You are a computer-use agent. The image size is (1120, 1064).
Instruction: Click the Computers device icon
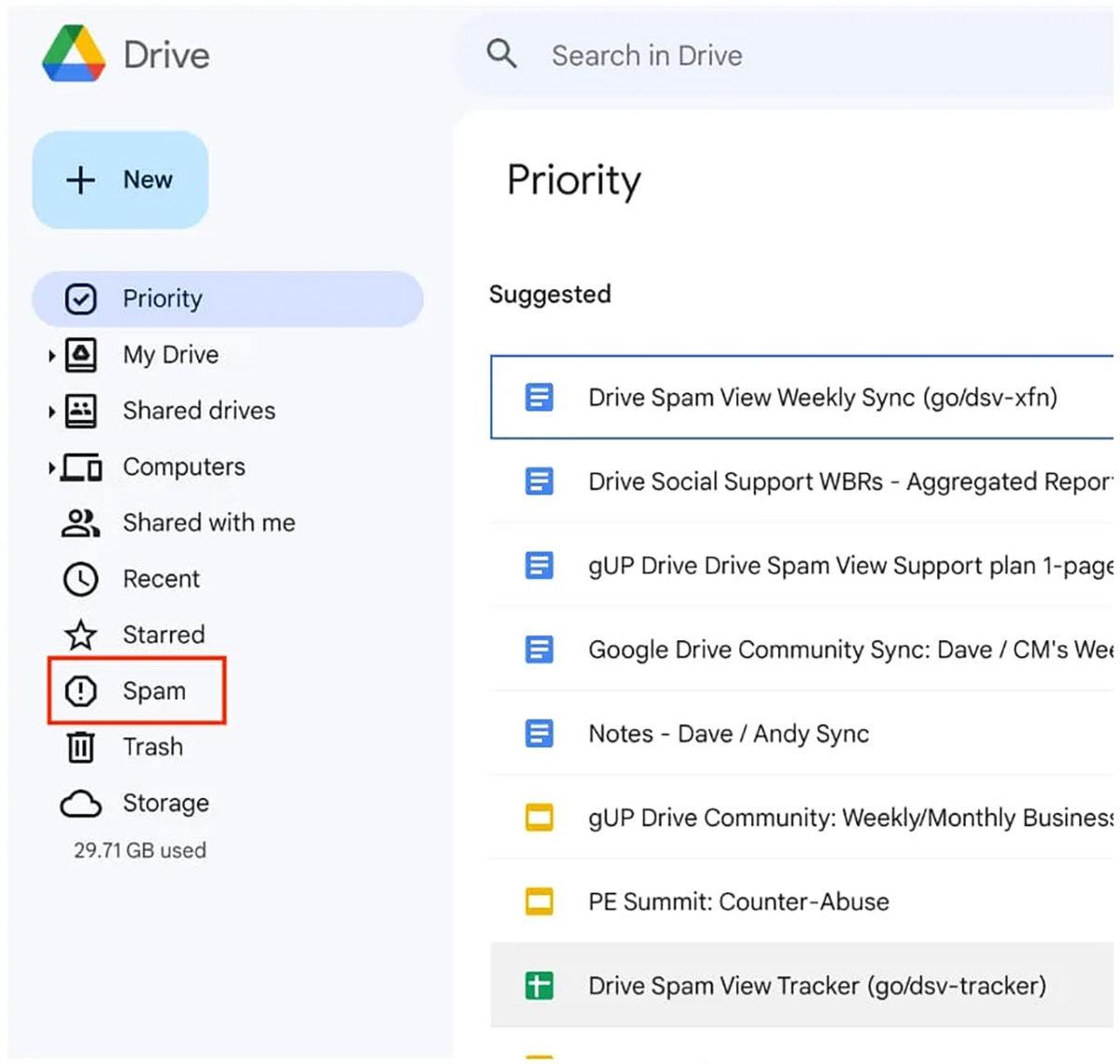[81, 467]
